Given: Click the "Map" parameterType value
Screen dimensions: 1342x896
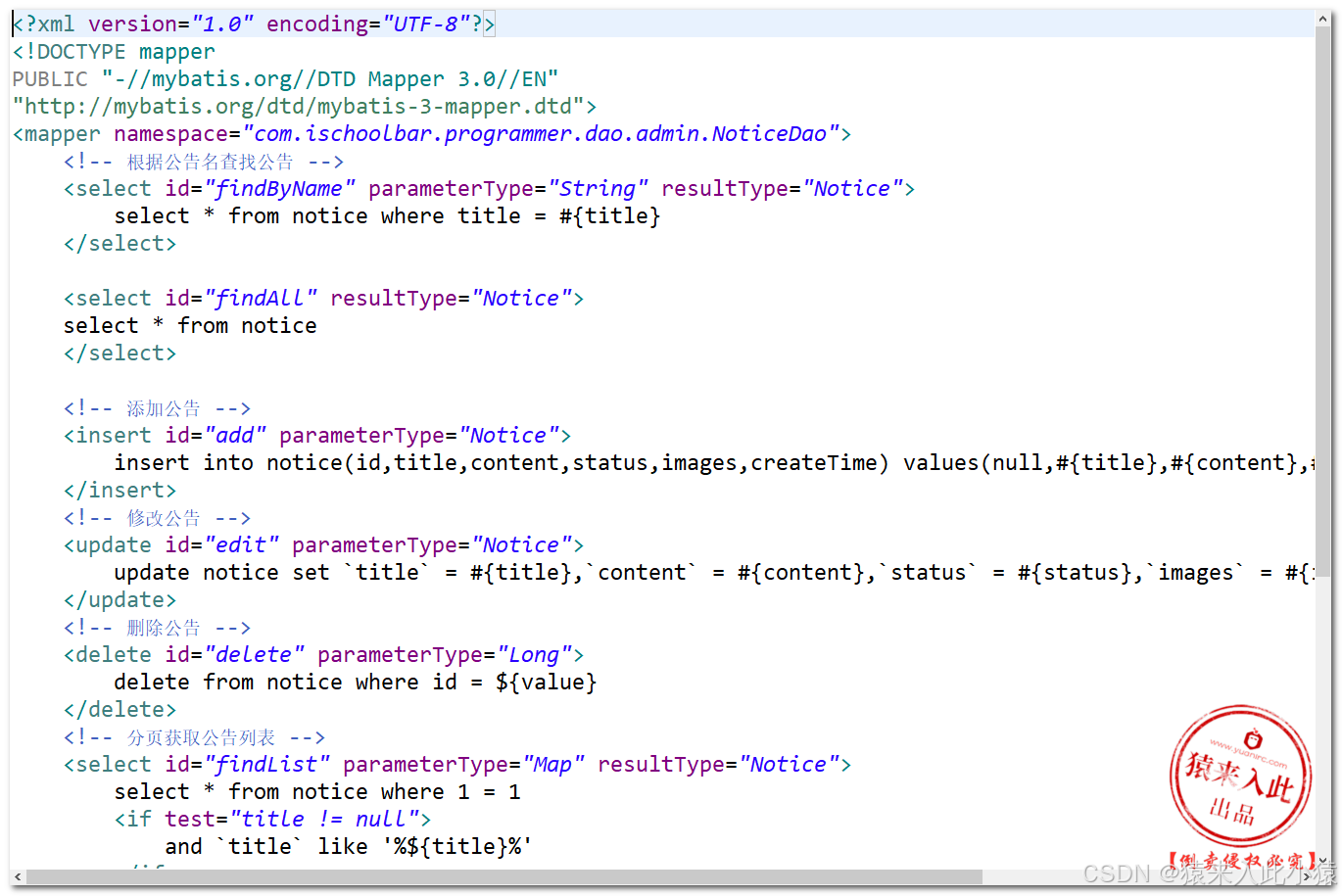Looking at the screenshot, I should tap(553, 764).
